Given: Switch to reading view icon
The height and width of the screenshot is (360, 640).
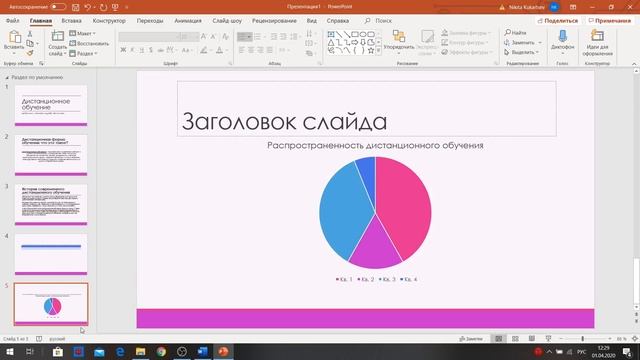Looking at the screenshot, I should pos(531,339).
